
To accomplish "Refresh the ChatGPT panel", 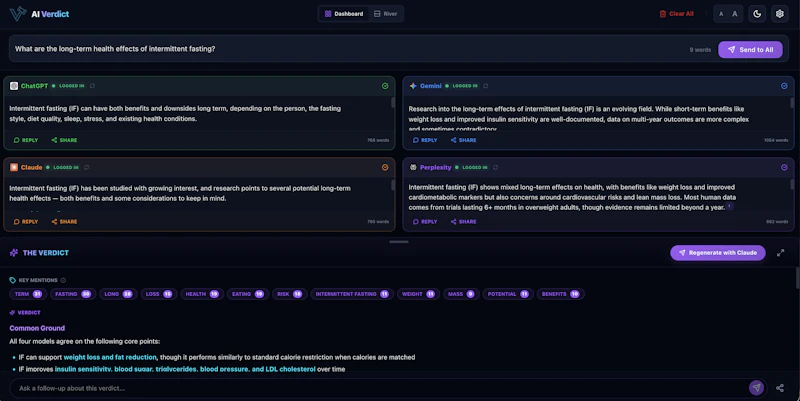I will (x=92, y=86).
